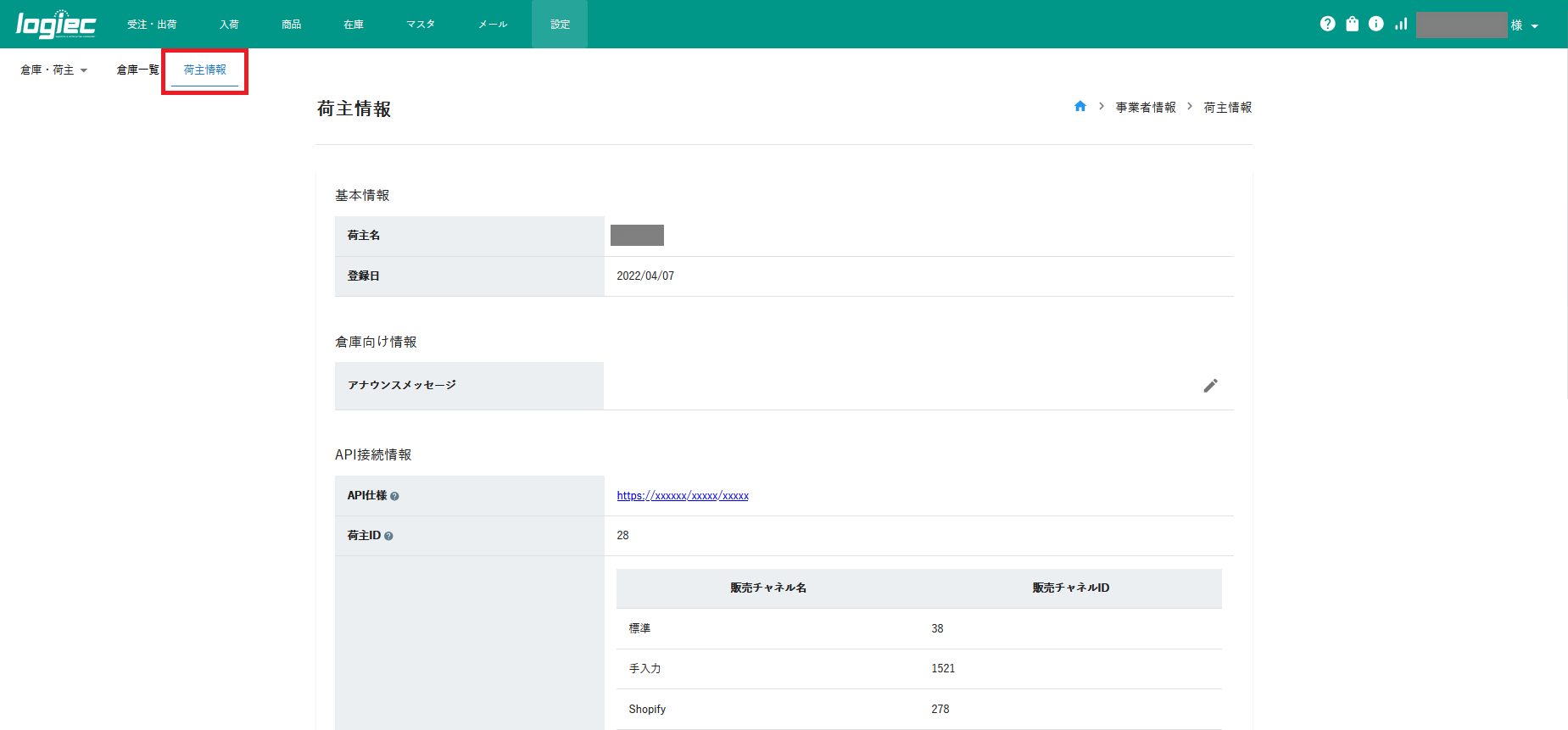
Task: Select the 荷主情報 tab
Action: pyautogui.click(x=204, y=70)
